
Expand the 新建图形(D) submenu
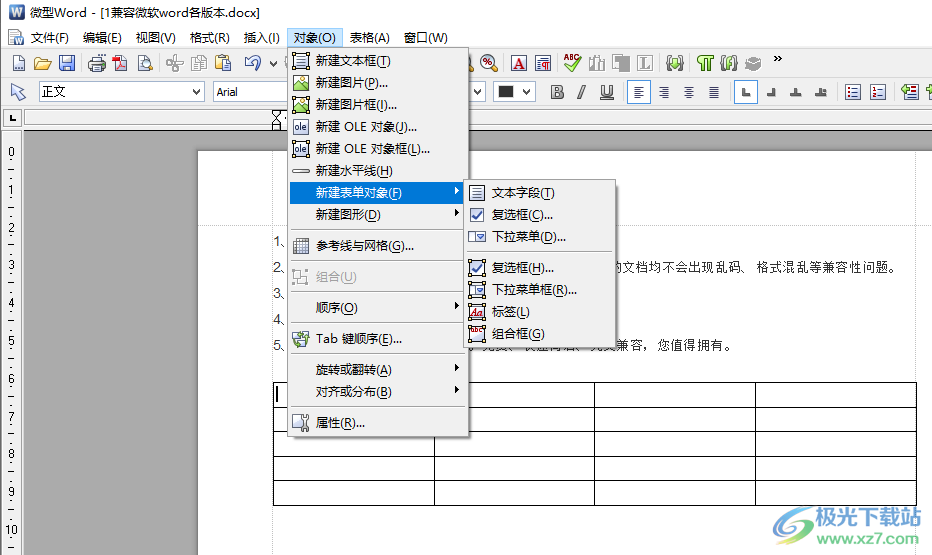[x=377, y=215]
